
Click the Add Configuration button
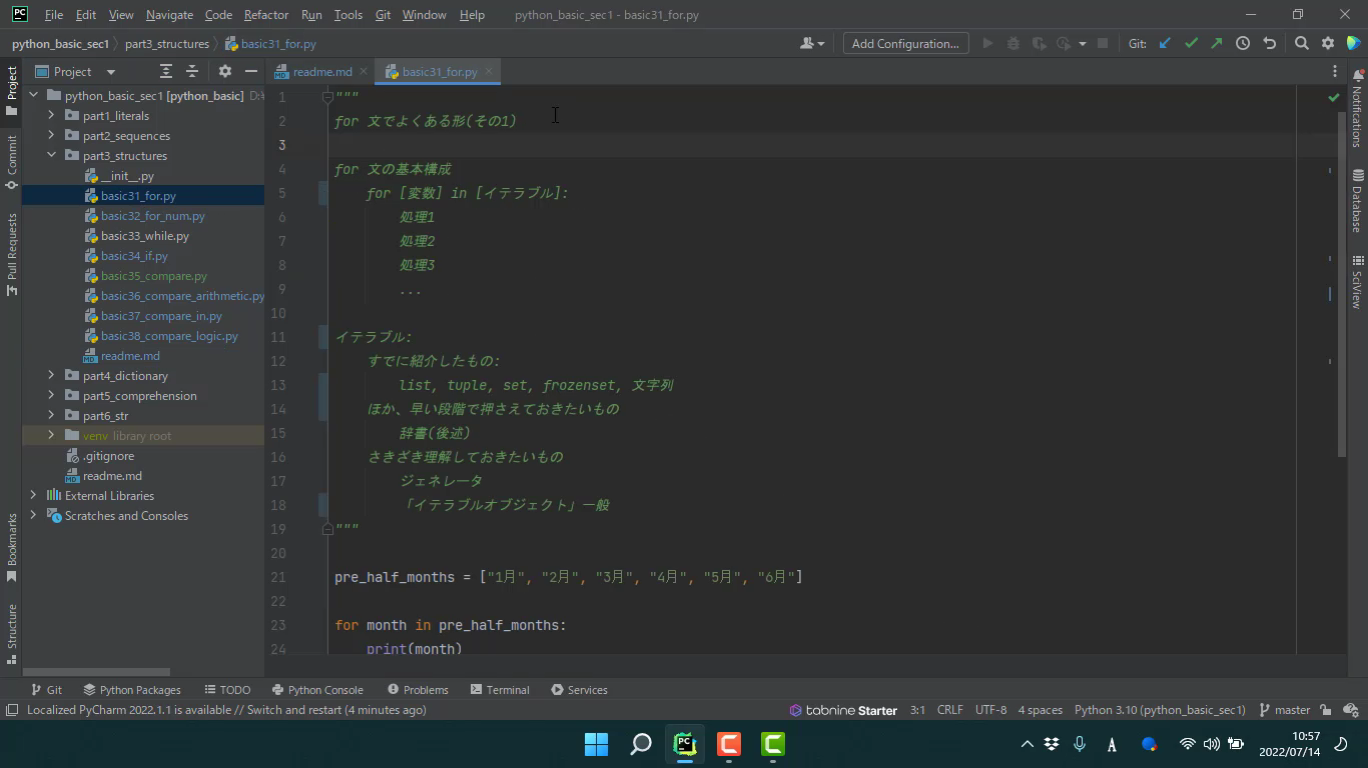click(x=905, y=43)
